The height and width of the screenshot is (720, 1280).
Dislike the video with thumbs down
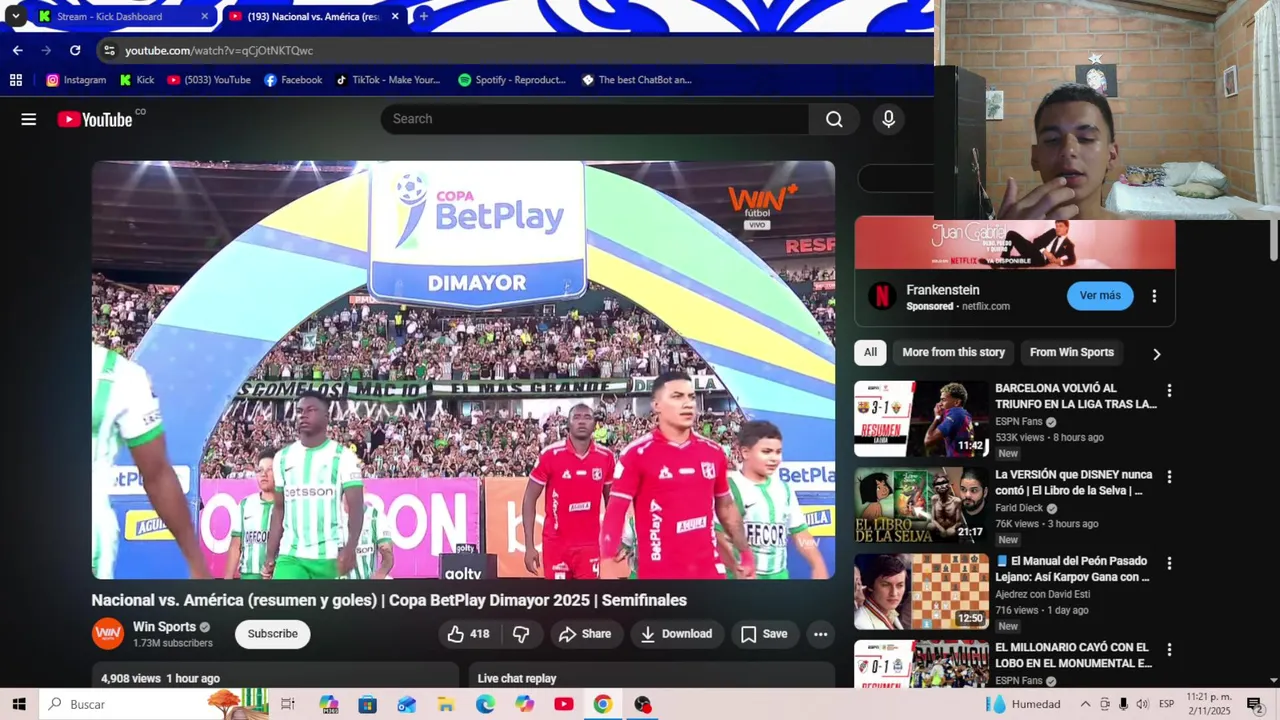click(521, 634)
